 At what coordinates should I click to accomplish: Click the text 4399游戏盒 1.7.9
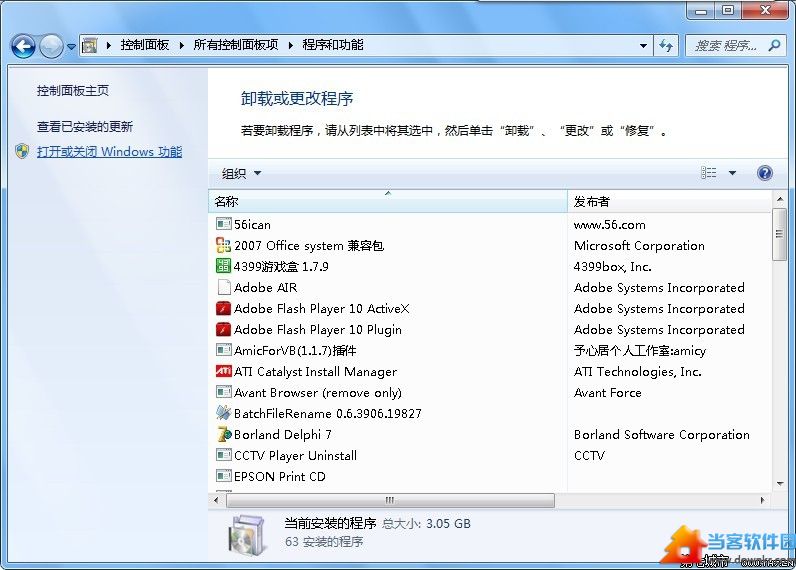pos(281,266)
